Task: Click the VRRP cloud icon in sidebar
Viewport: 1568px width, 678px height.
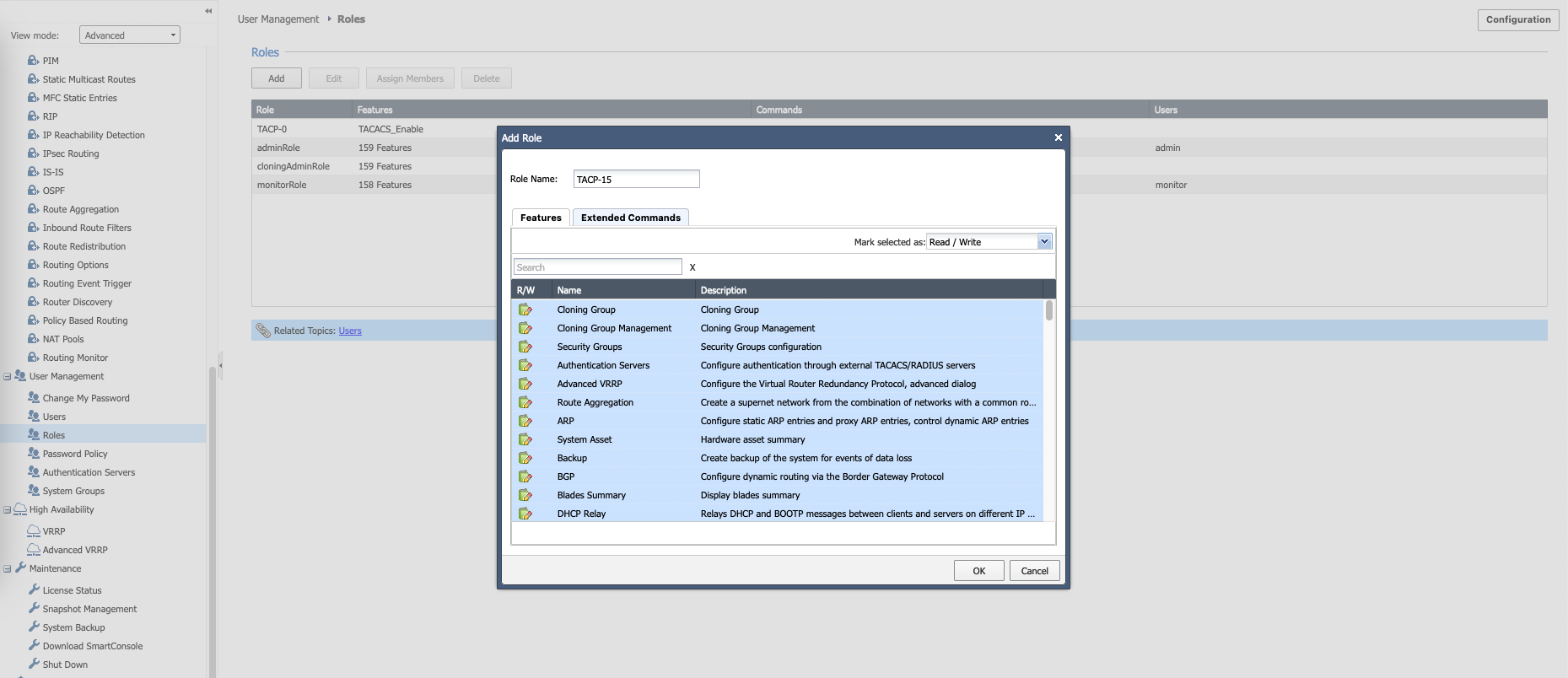Action: coord(34,530)
